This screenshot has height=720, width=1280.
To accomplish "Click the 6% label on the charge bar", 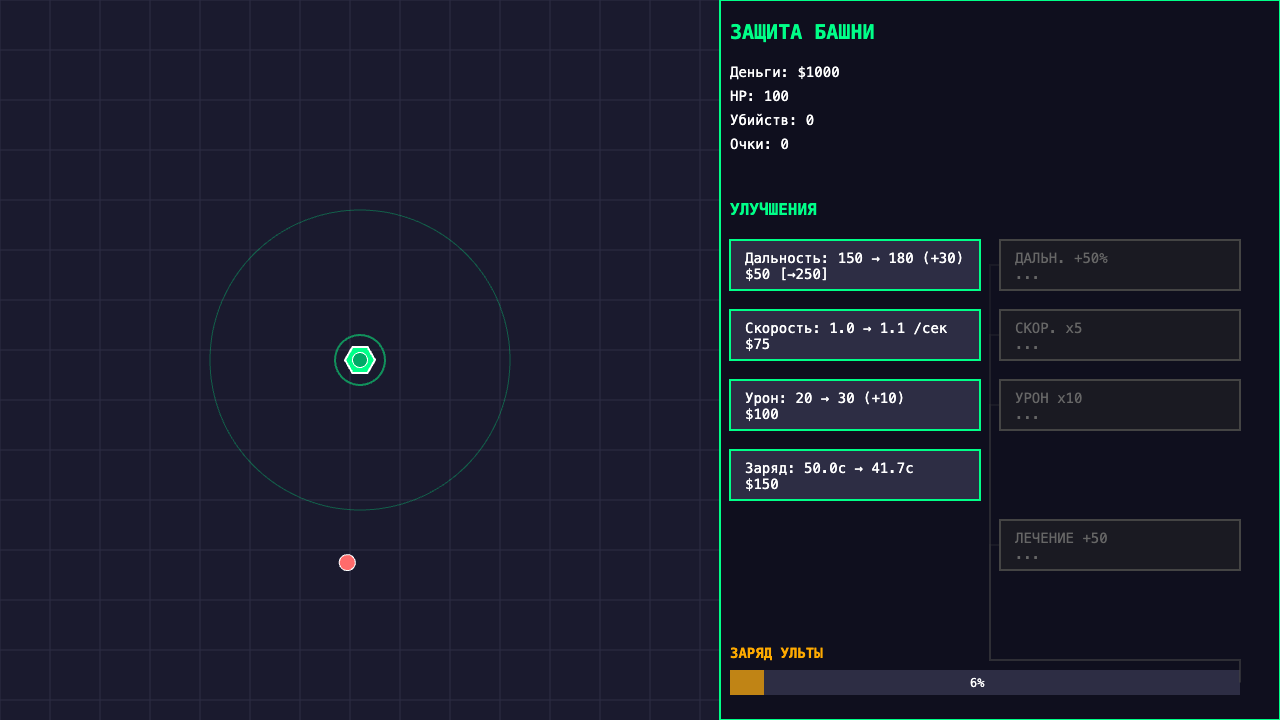I will tap(975, 683).
